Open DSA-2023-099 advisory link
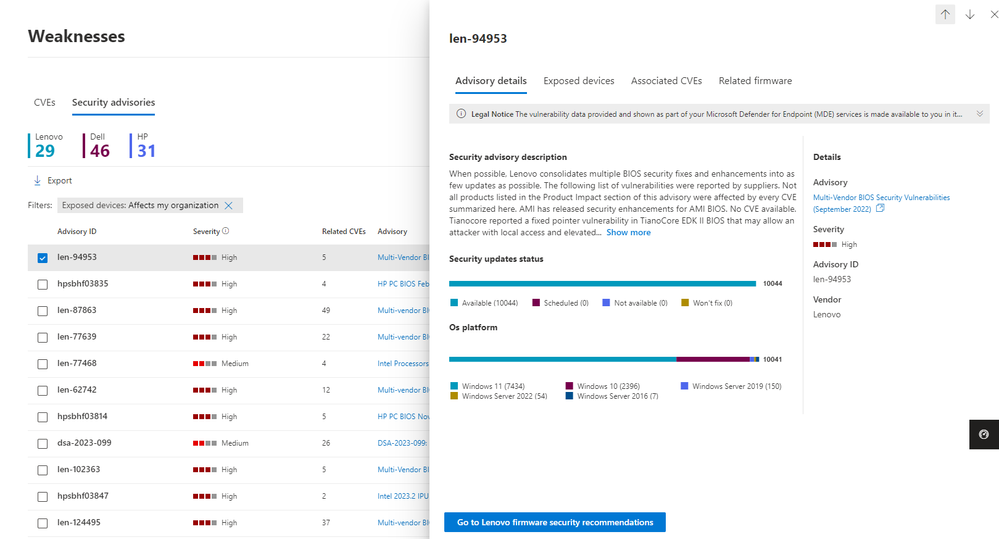This screenshot has height=539, width=999. click(x=402, y=443)
